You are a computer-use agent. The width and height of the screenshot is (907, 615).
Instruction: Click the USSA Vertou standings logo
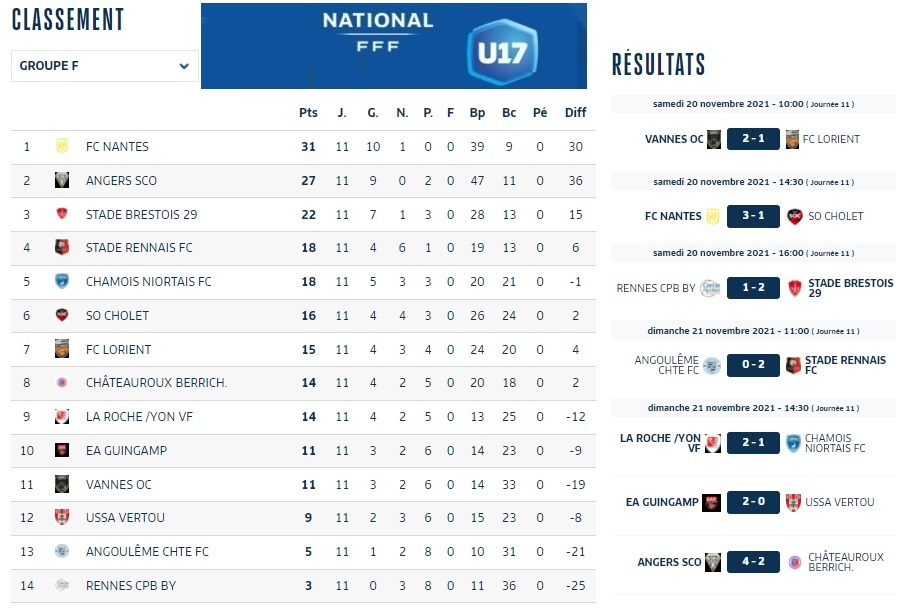(x=62, y=518)
